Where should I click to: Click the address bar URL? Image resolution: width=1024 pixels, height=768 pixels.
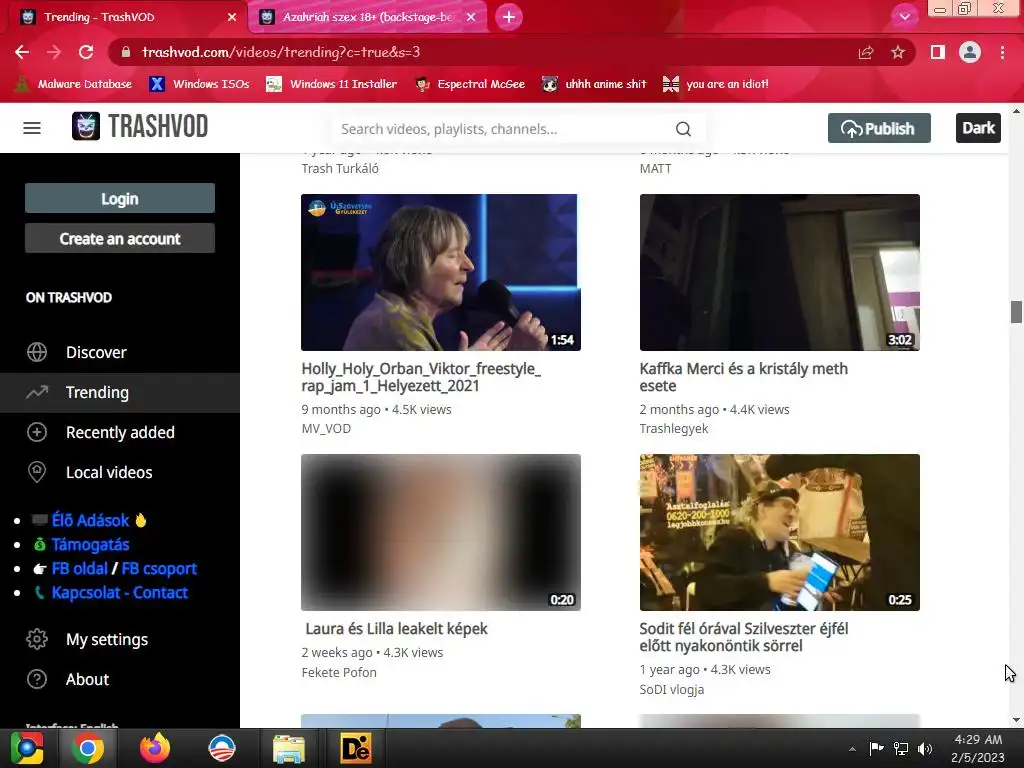pos(281,52)
